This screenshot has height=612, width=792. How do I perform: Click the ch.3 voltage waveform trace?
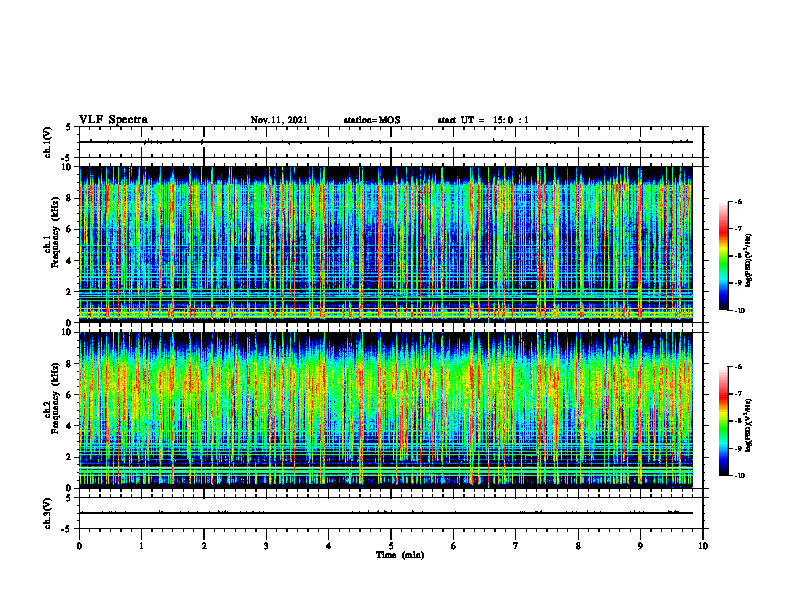tap(386, 513)
